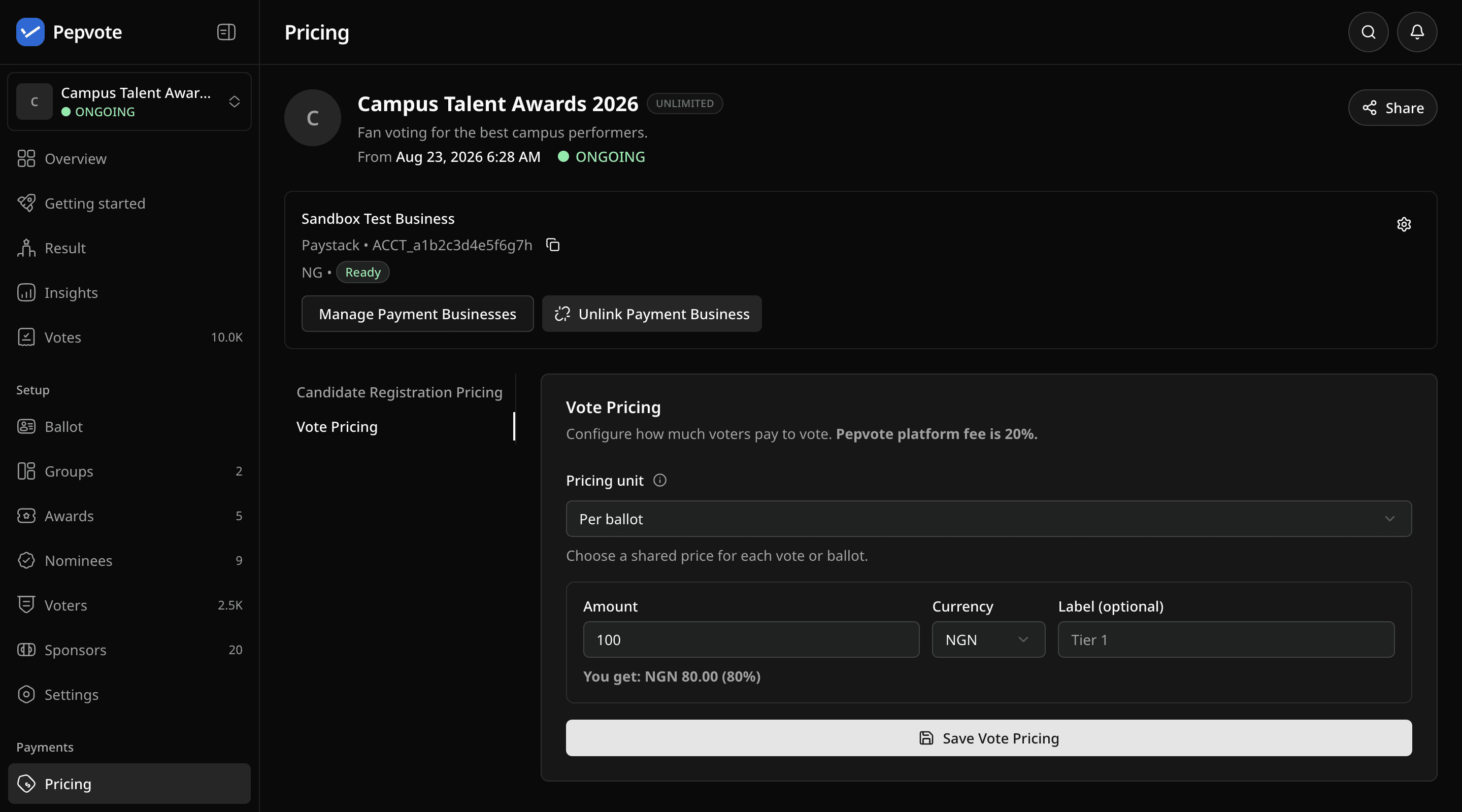Open Insights in sidebar
The image size is (1462, 812).
[x=129, y=292]
